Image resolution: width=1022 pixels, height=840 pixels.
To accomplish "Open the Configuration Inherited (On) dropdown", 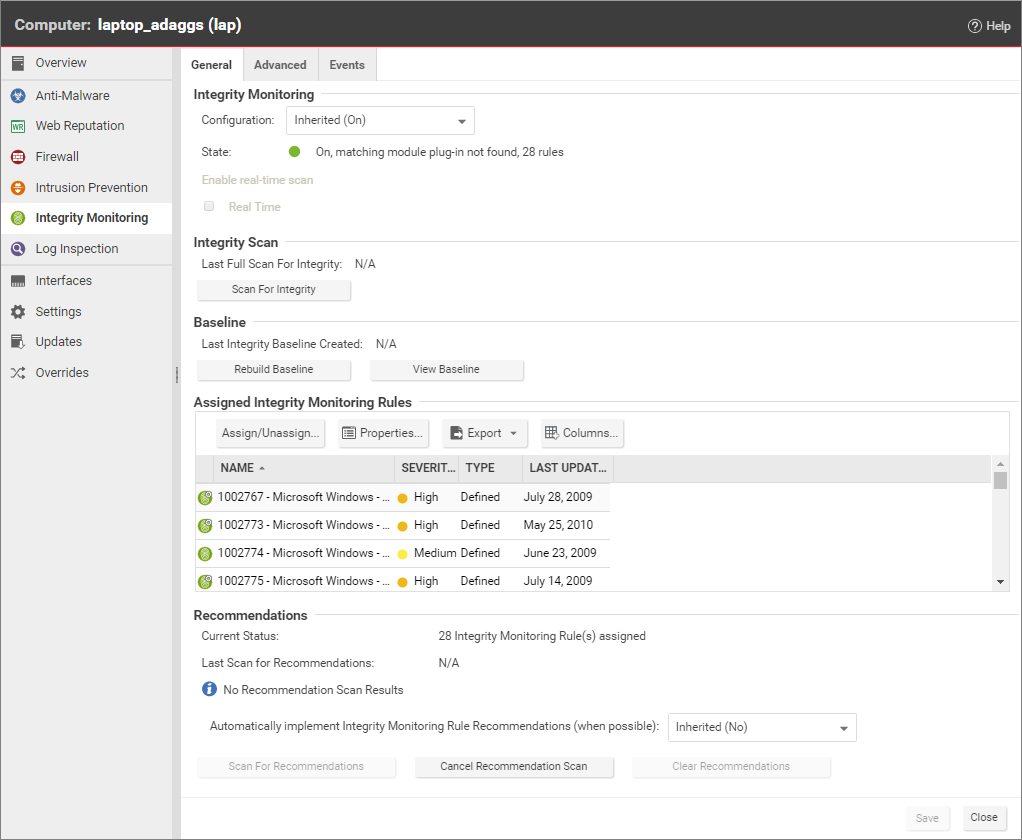I will (x=380, y=120).
